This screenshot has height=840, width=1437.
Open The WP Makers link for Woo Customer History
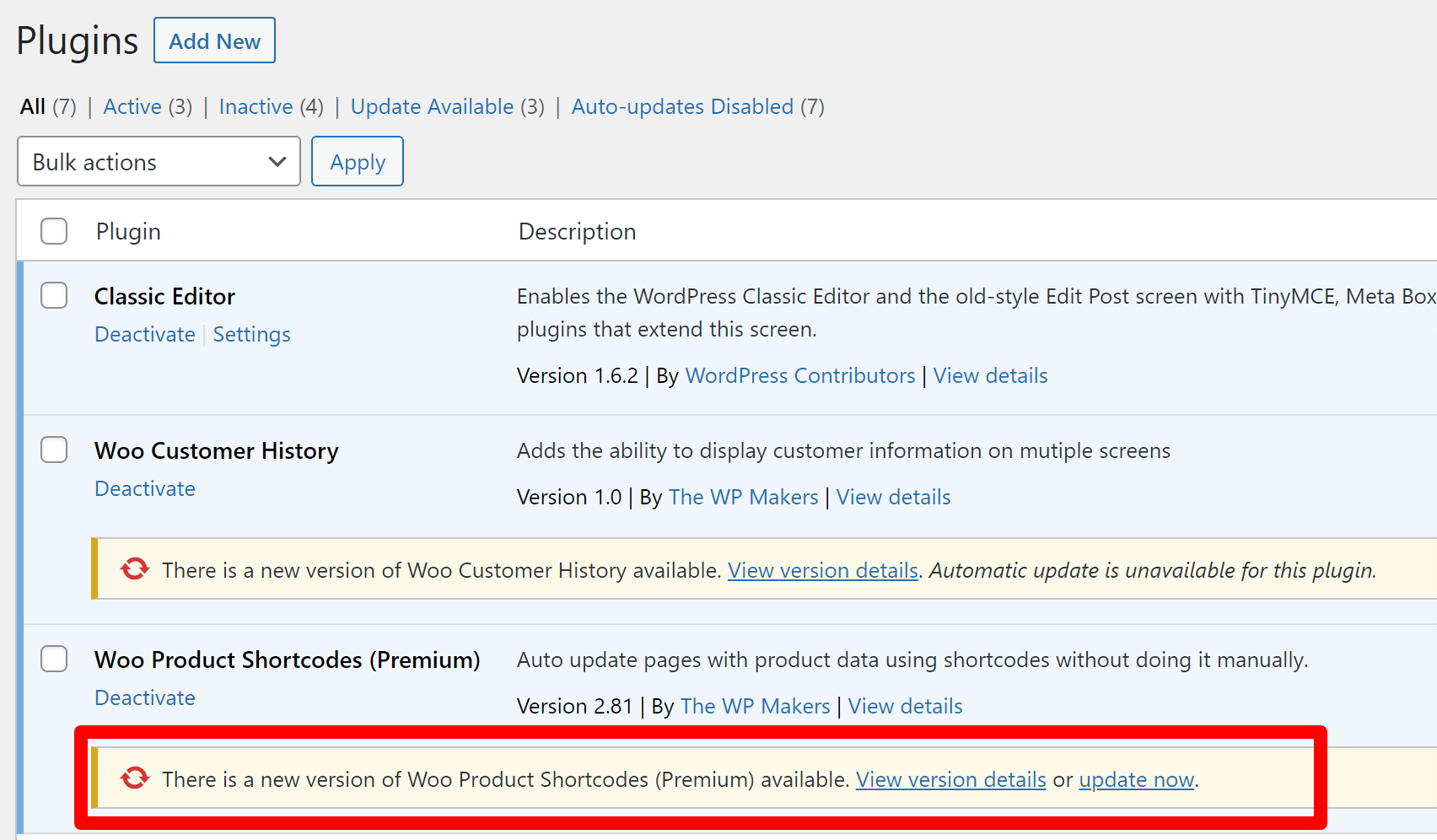click(x=743, y=497)
